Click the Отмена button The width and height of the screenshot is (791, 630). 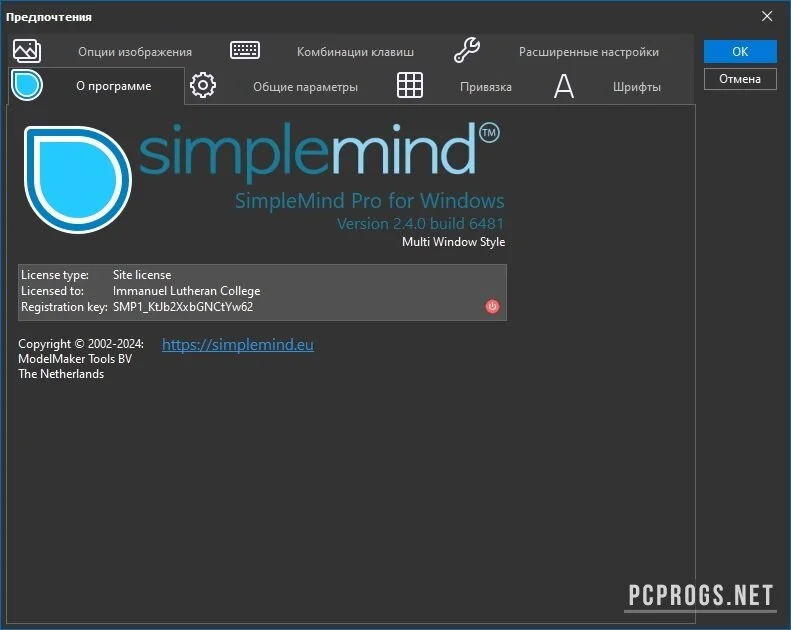[x=740, y=79]
